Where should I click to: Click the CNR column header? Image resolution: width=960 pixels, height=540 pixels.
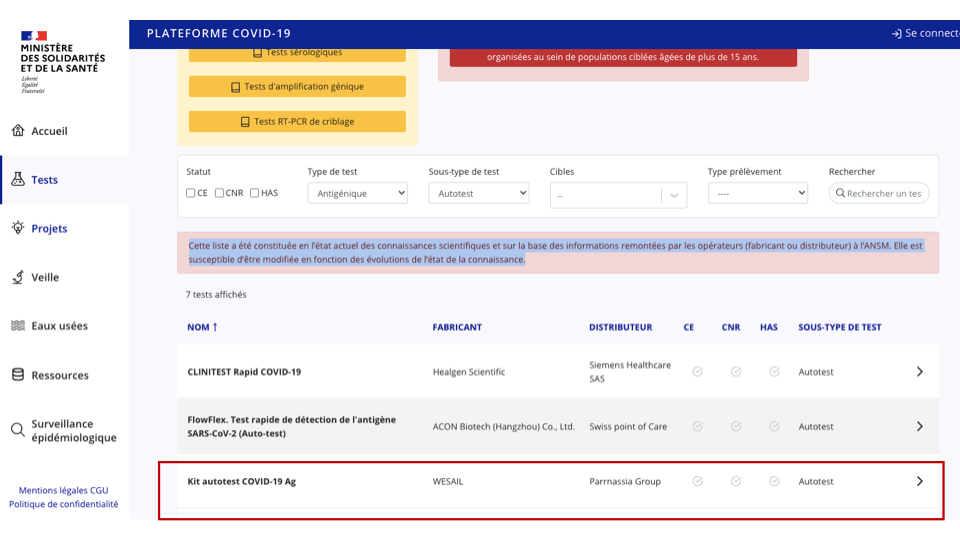click(x=730, y=327)
